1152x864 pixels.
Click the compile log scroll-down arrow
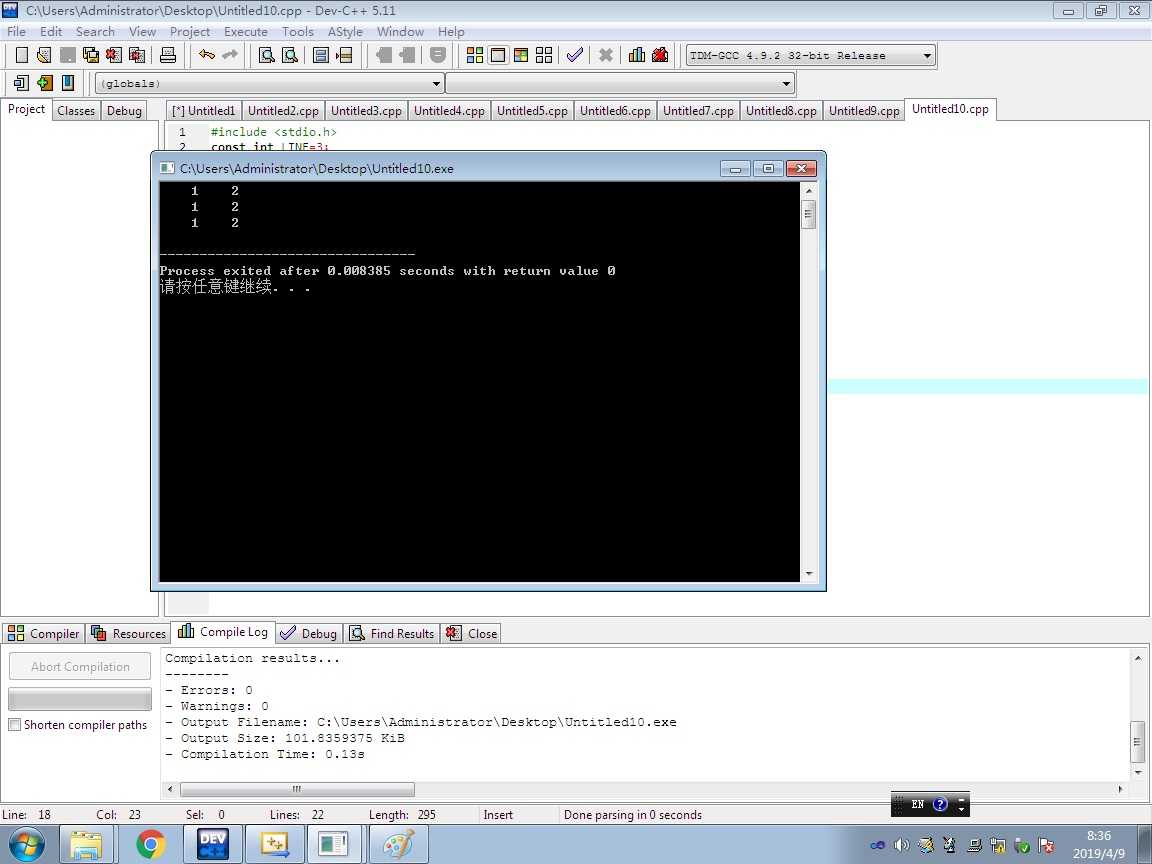click(1137, 772)
